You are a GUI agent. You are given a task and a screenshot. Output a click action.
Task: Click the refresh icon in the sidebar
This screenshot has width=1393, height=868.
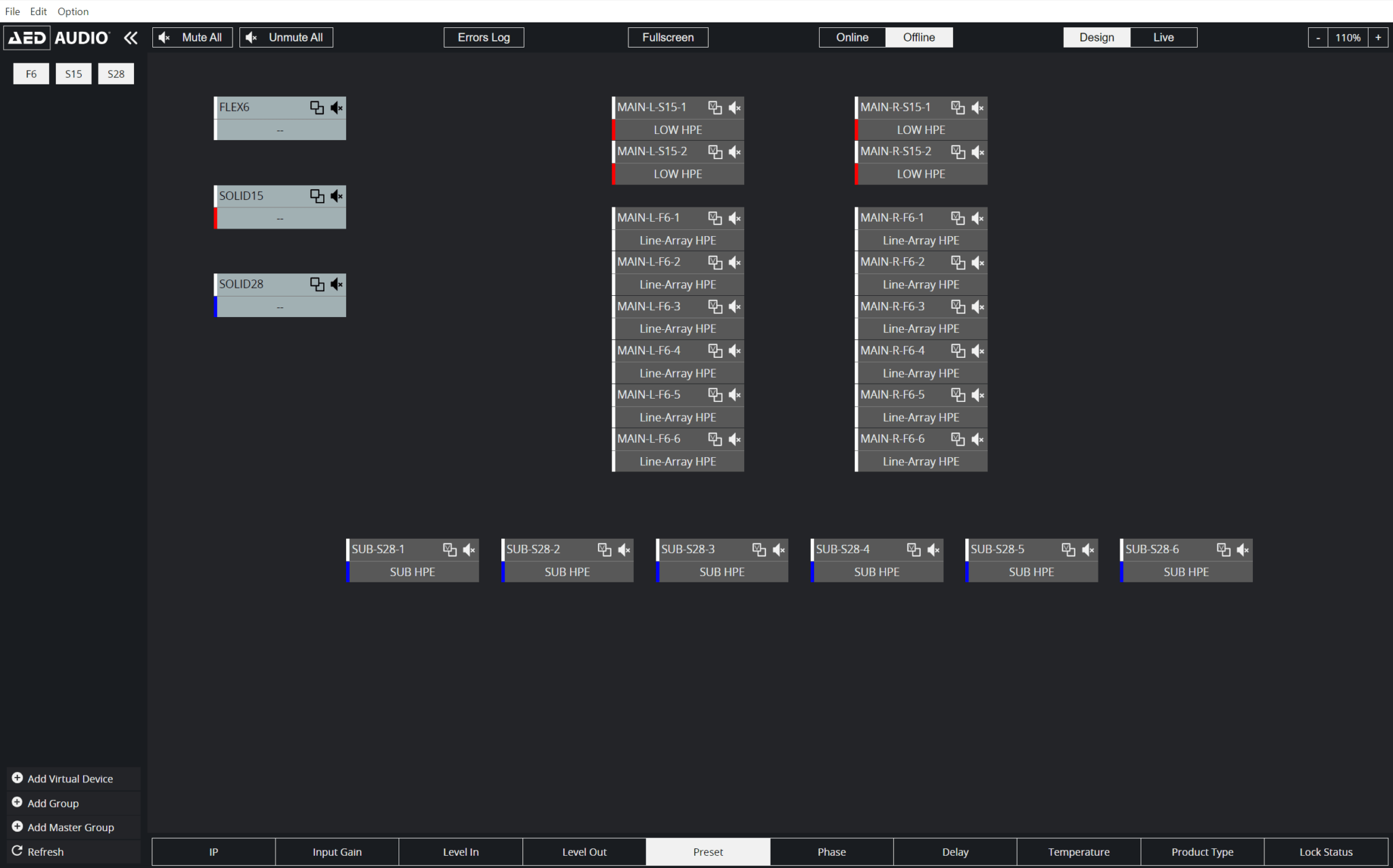[18, 851]
